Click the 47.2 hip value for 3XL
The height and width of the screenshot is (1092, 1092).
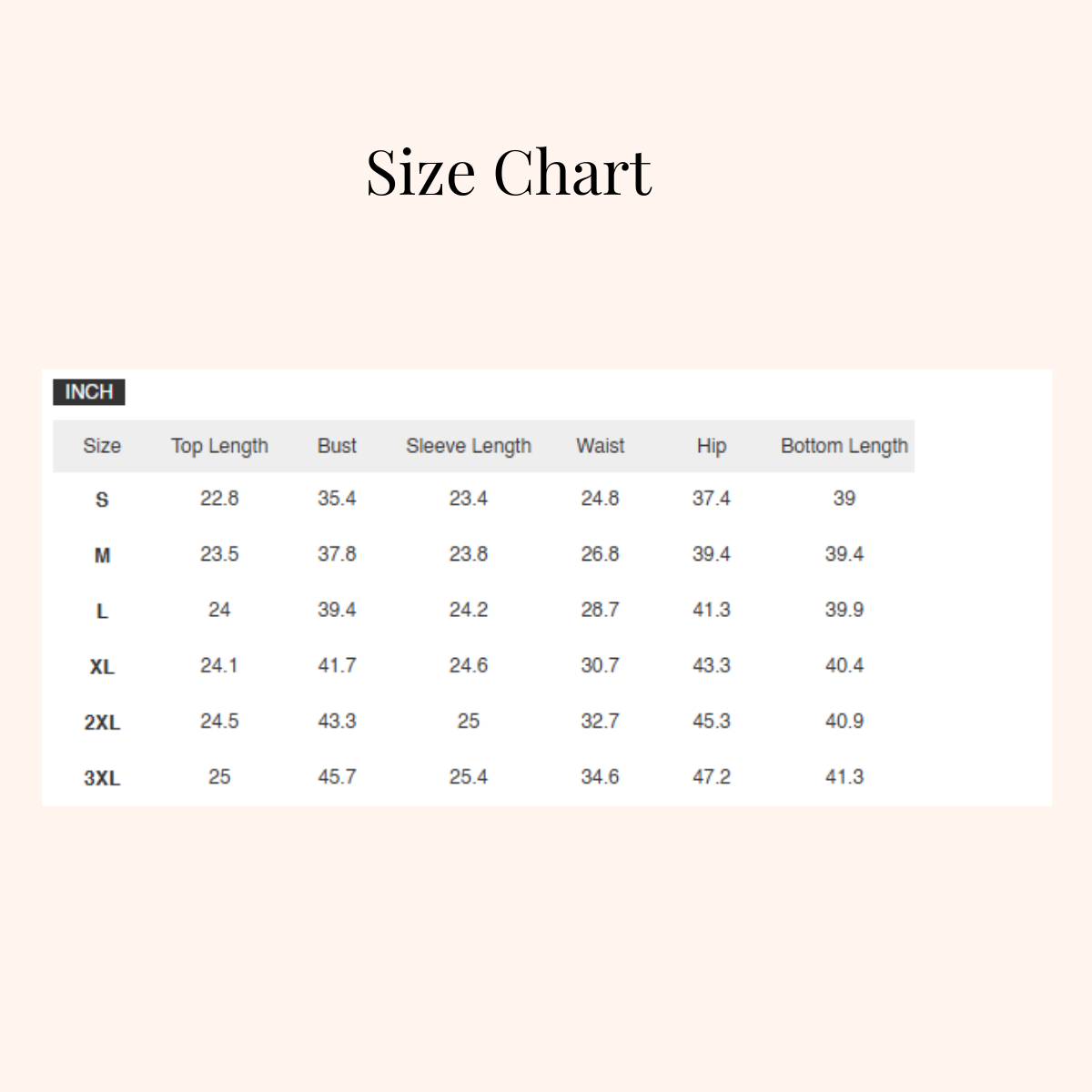point(711,777)
